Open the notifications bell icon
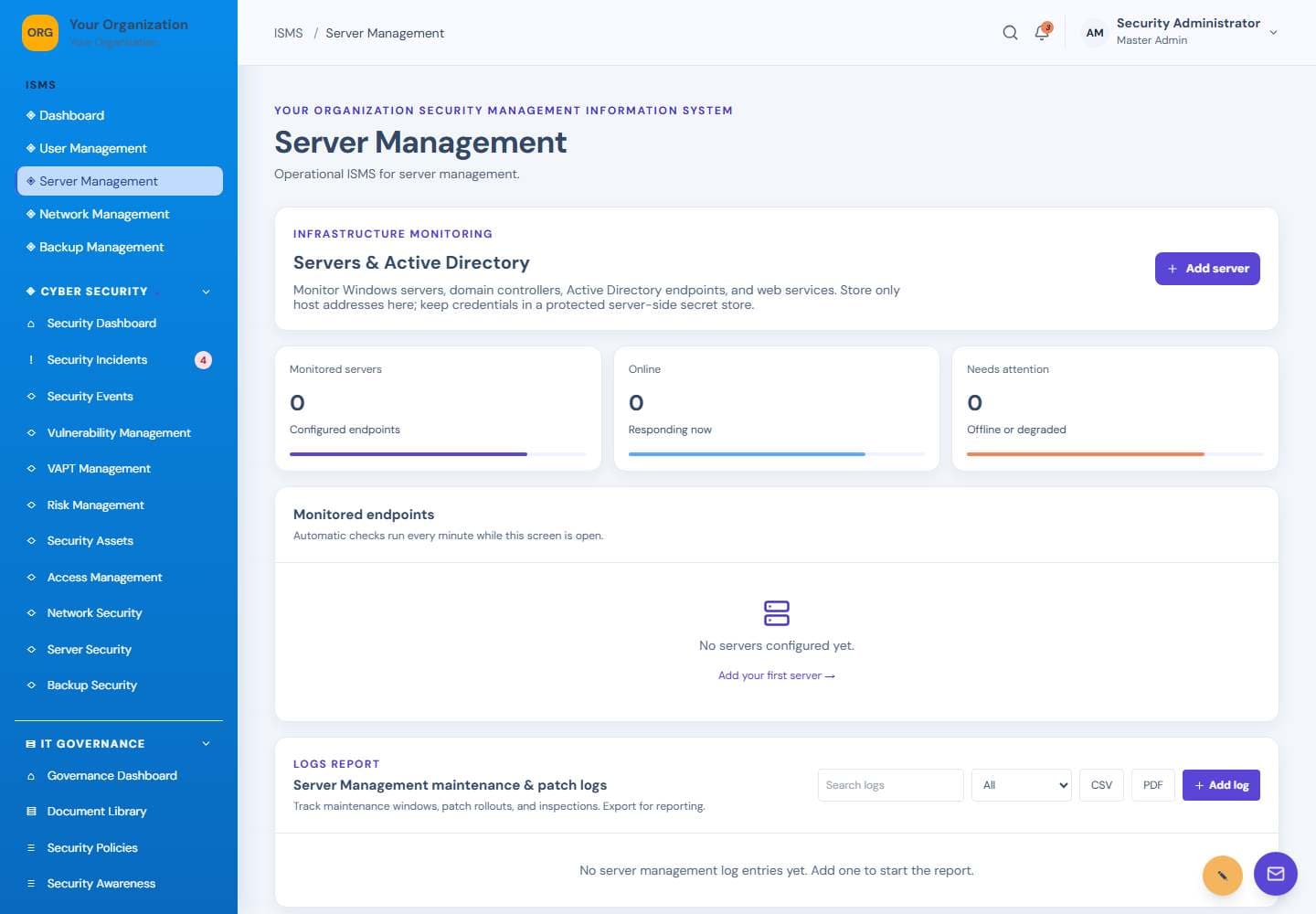 pos(1042,32)
